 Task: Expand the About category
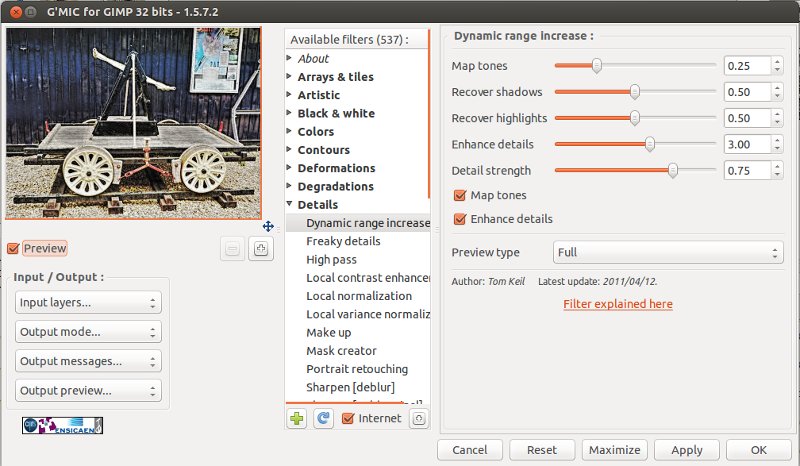coord(289,58)
